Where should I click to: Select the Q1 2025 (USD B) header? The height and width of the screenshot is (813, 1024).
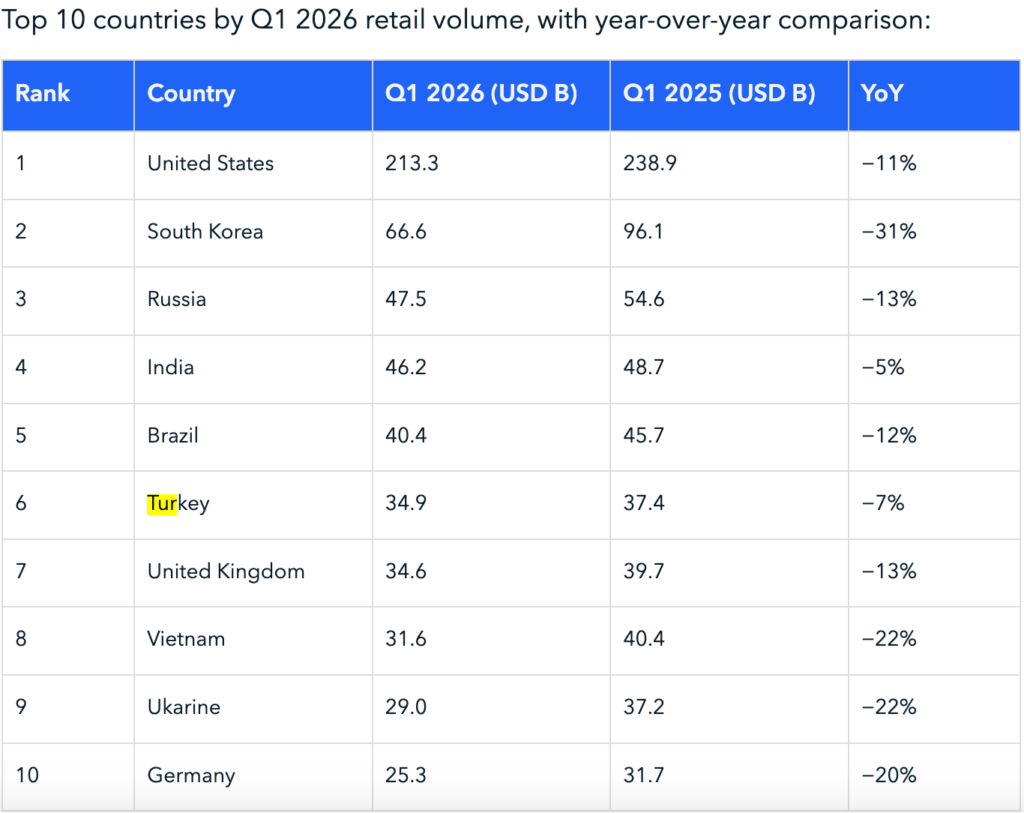pyautogui.click(x=729, y=95)
